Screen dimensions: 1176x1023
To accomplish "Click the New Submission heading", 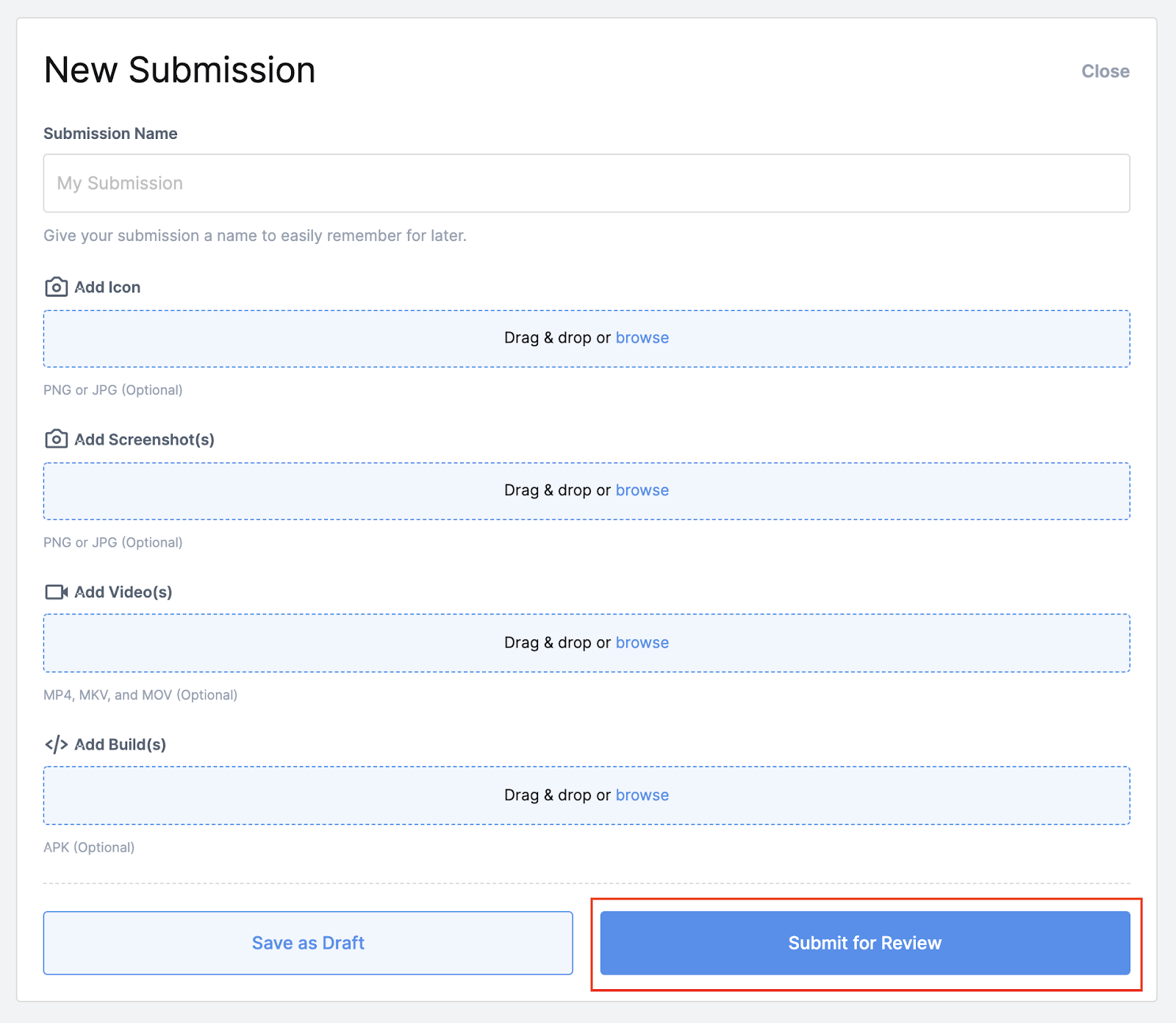I will coord(179,71).
